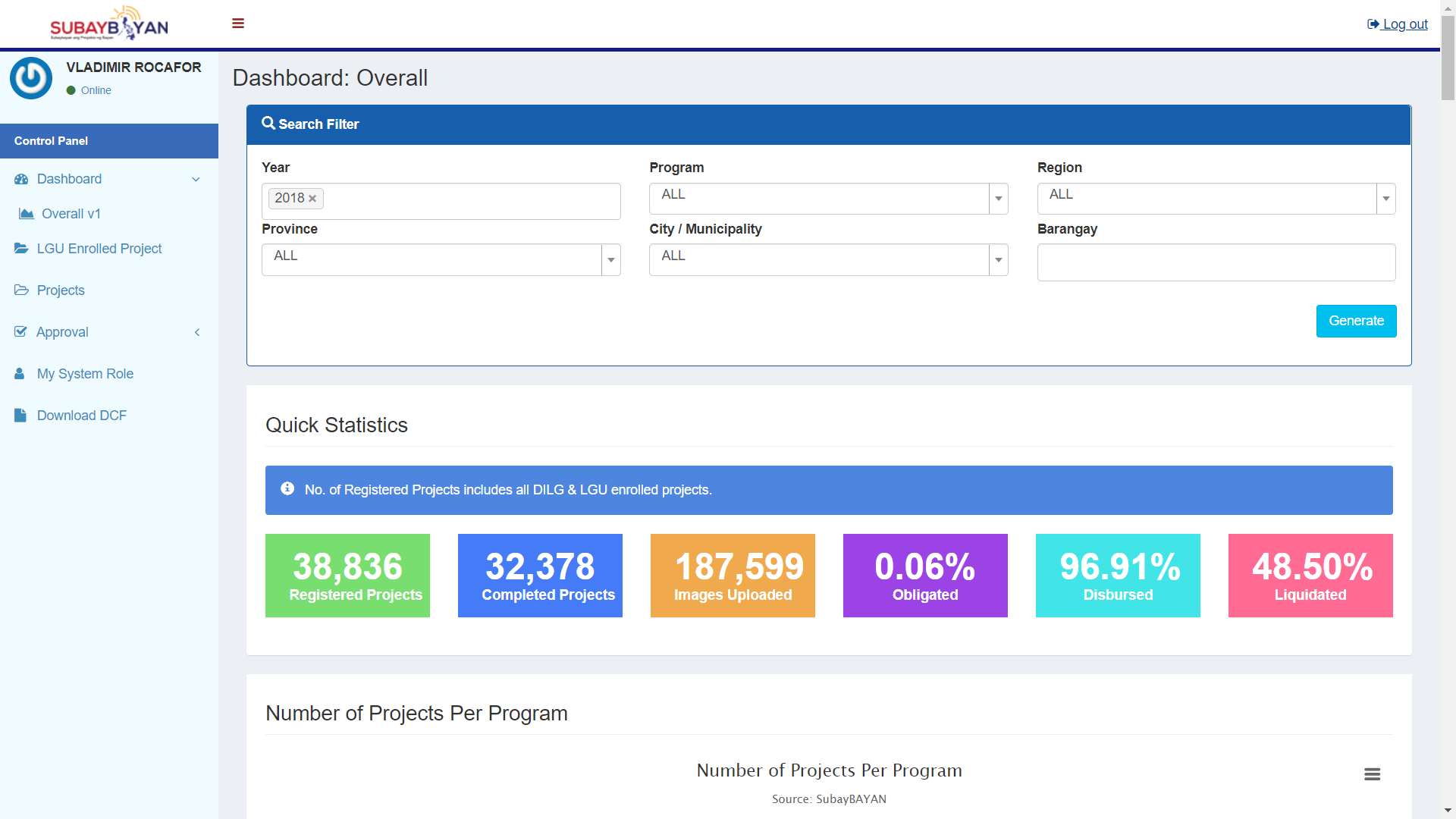
Task: Open the Province dropdown
Action: coord(441,260)
